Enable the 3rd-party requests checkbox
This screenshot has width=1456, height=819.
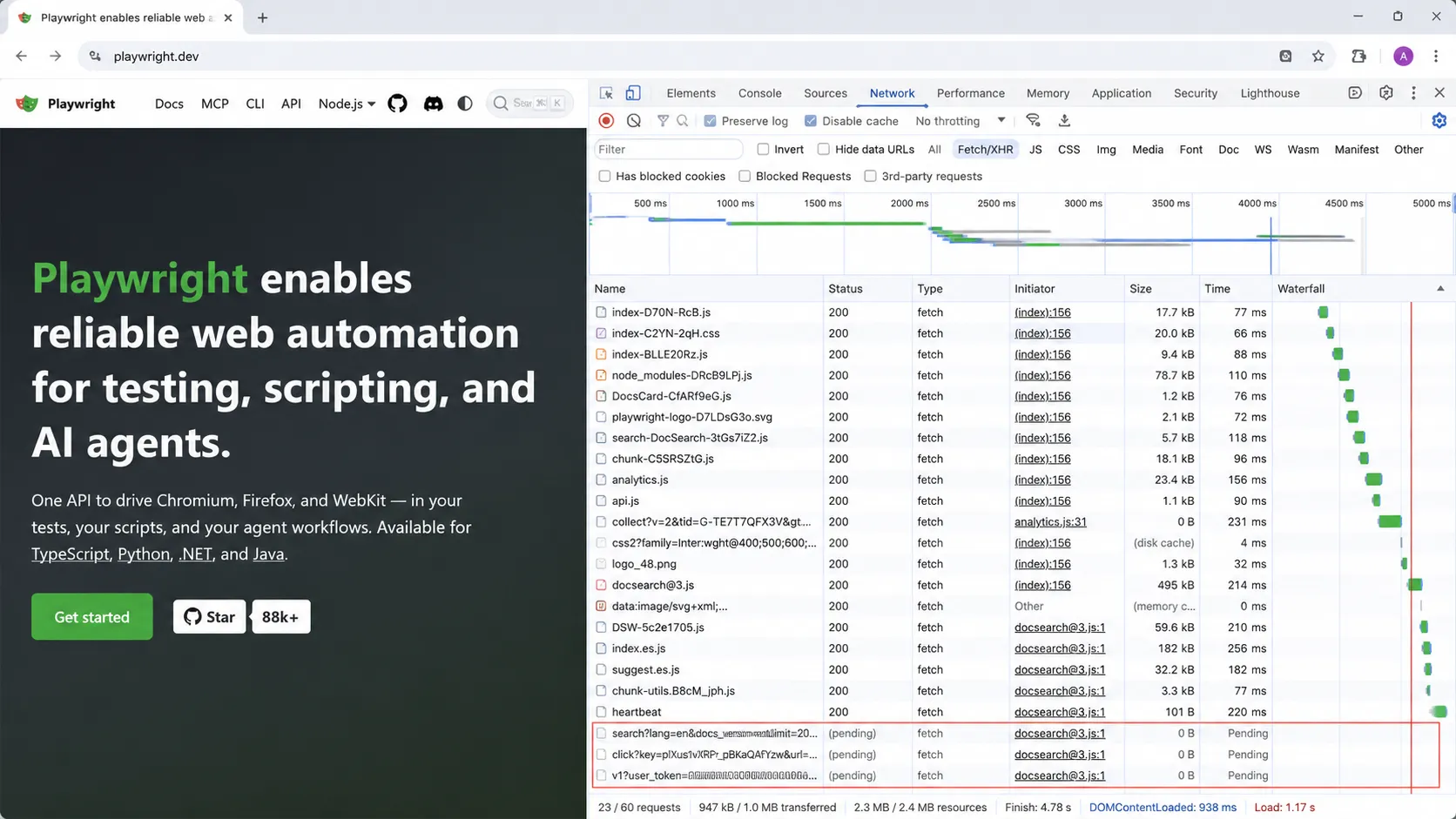click(870, 177)
